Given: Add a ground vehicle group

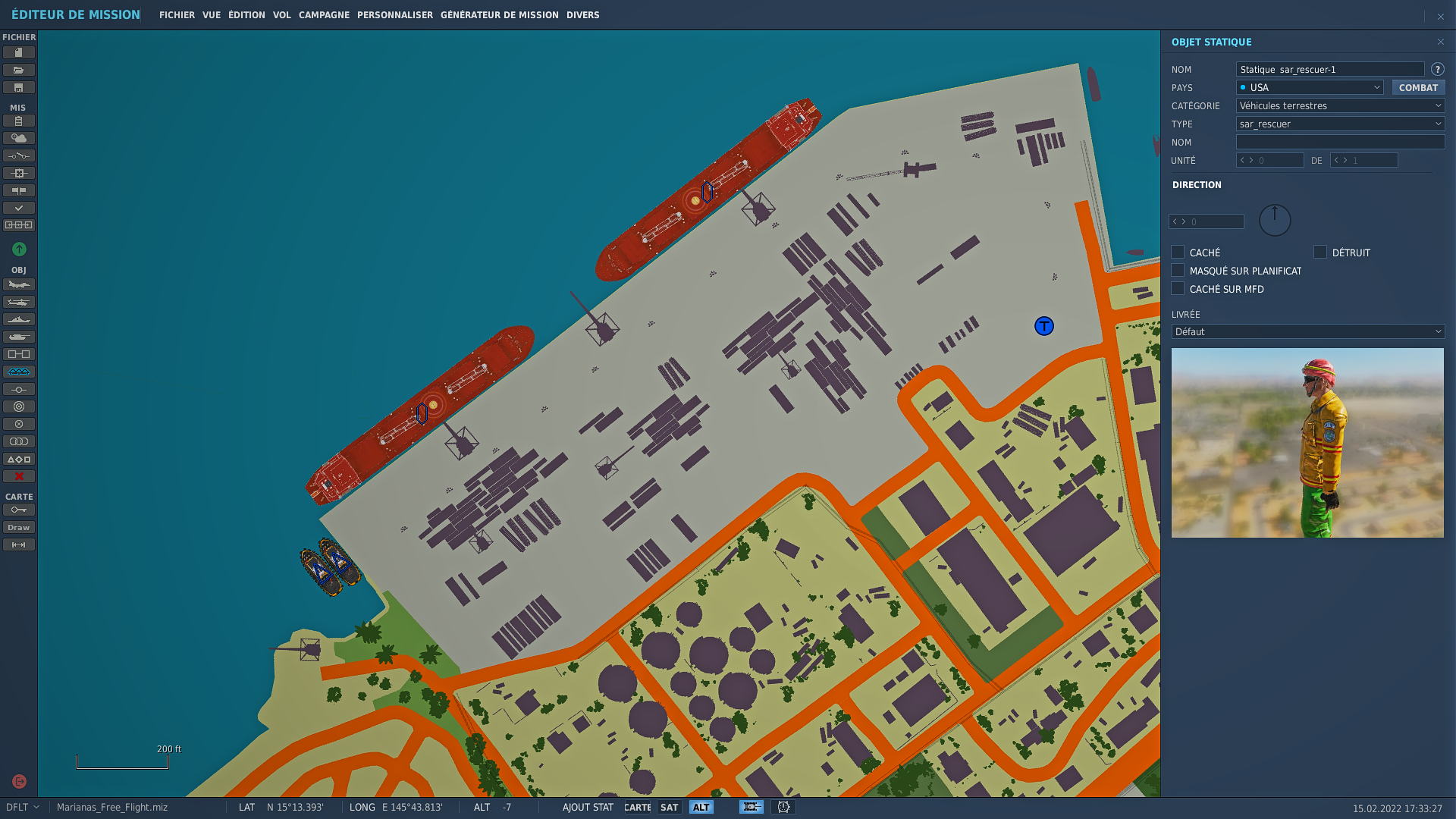Looking at the screenshot, I should click(19, 337).
